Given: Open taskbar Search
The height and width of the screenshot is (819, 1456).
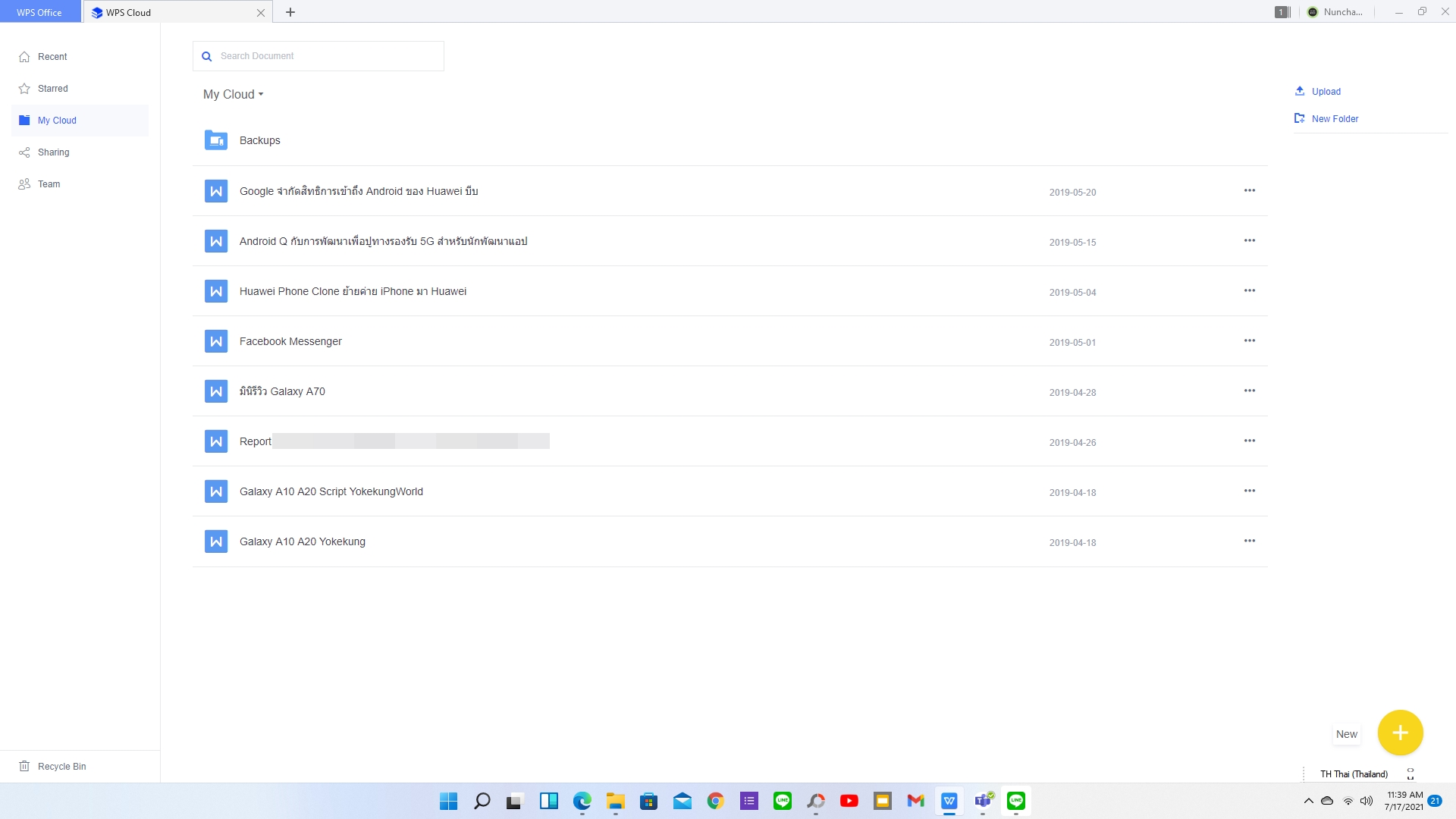Looking at the screenshot, I should coord(482,801).
